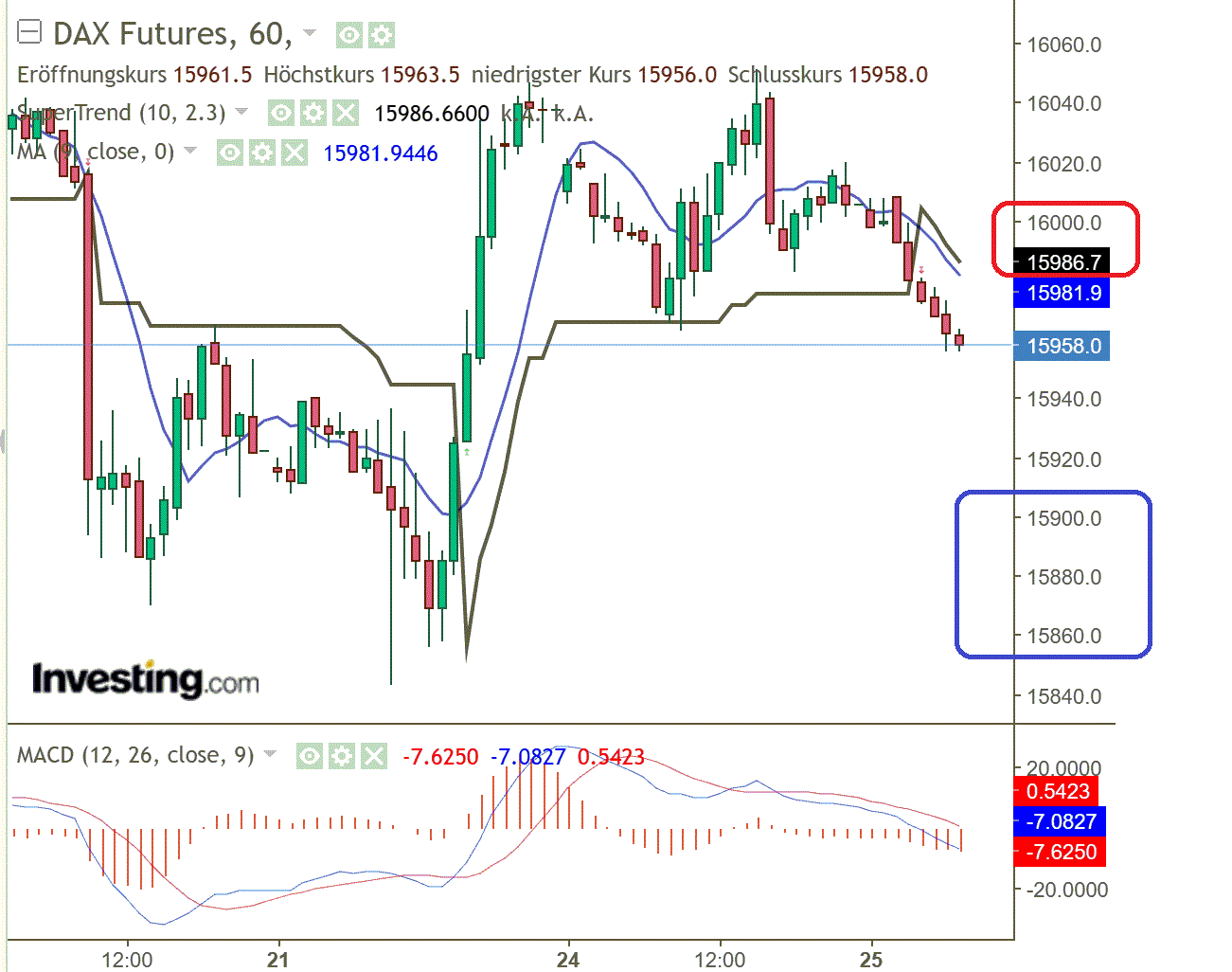The width and height of the screenshot is (1232, 972).
Task: Click the 15940.0 price scale tick
Action: click(x=1064, y=399)
